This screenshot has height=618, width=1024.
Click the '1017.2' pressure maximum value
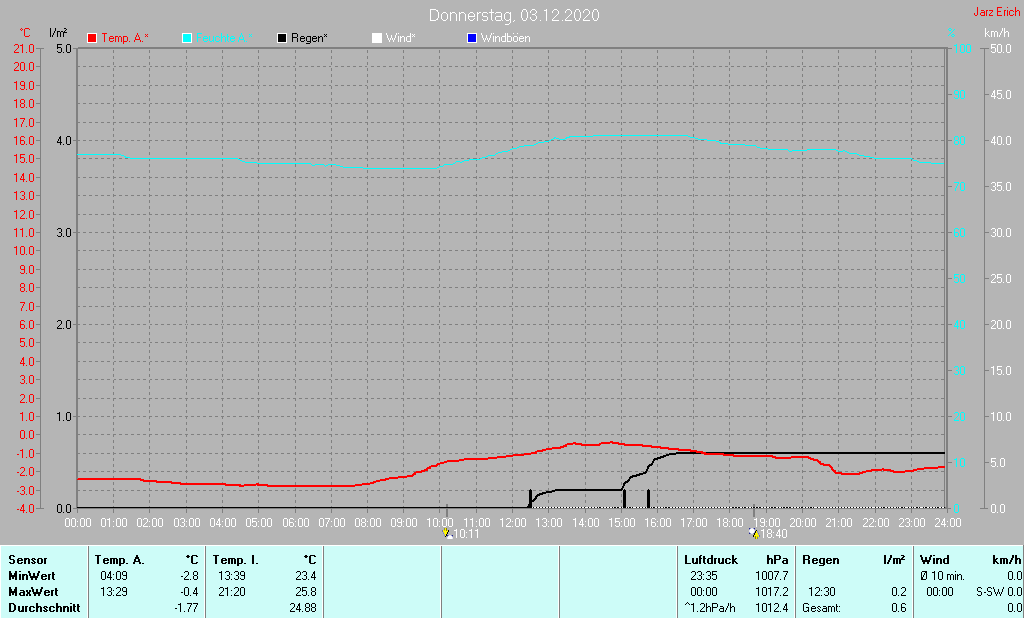point(772,592)
